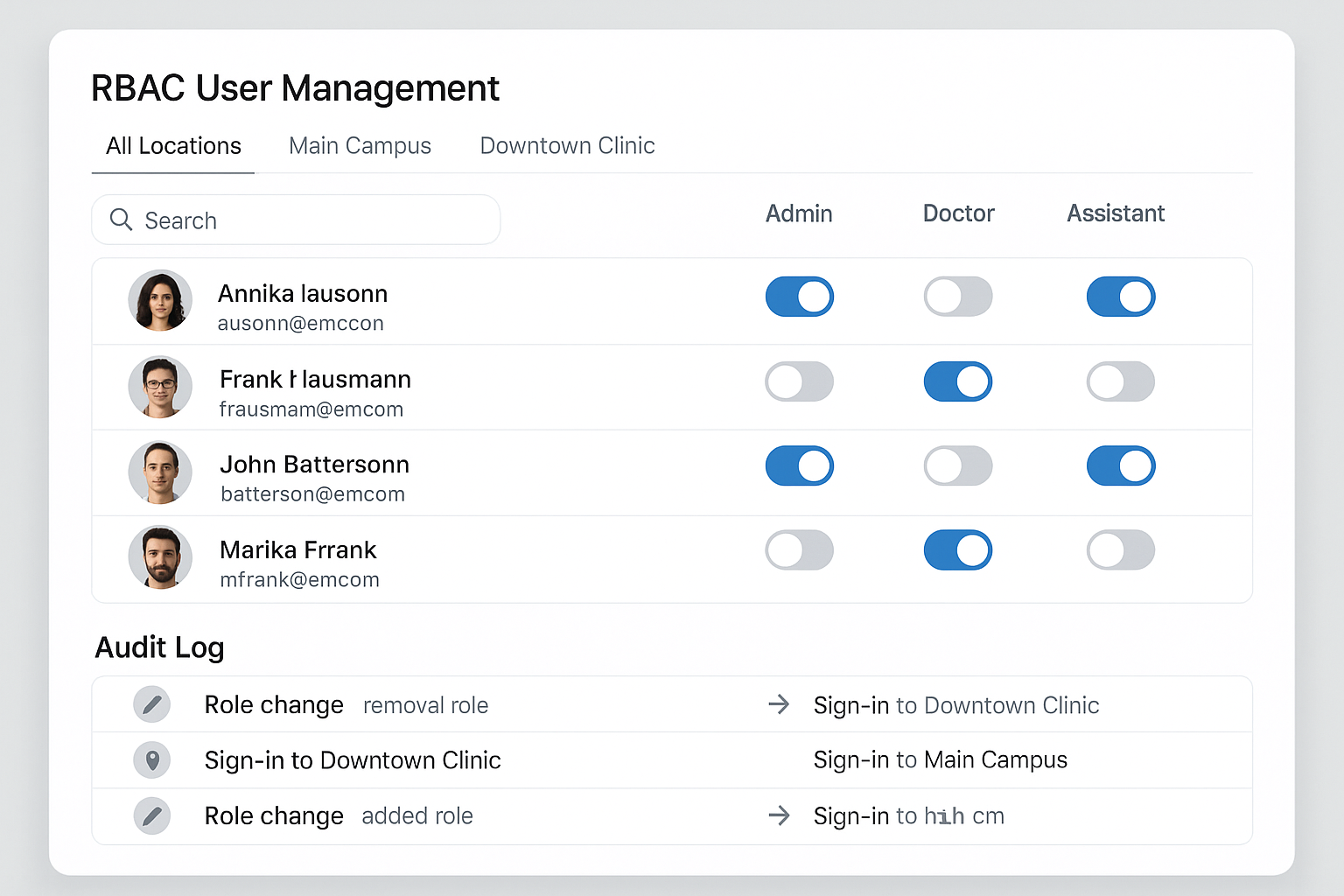Image resolution: width=1344 pixels, height=896 pixels.
Task: Disable Assistant role for John Battersonn
Action: (1121, 465)
